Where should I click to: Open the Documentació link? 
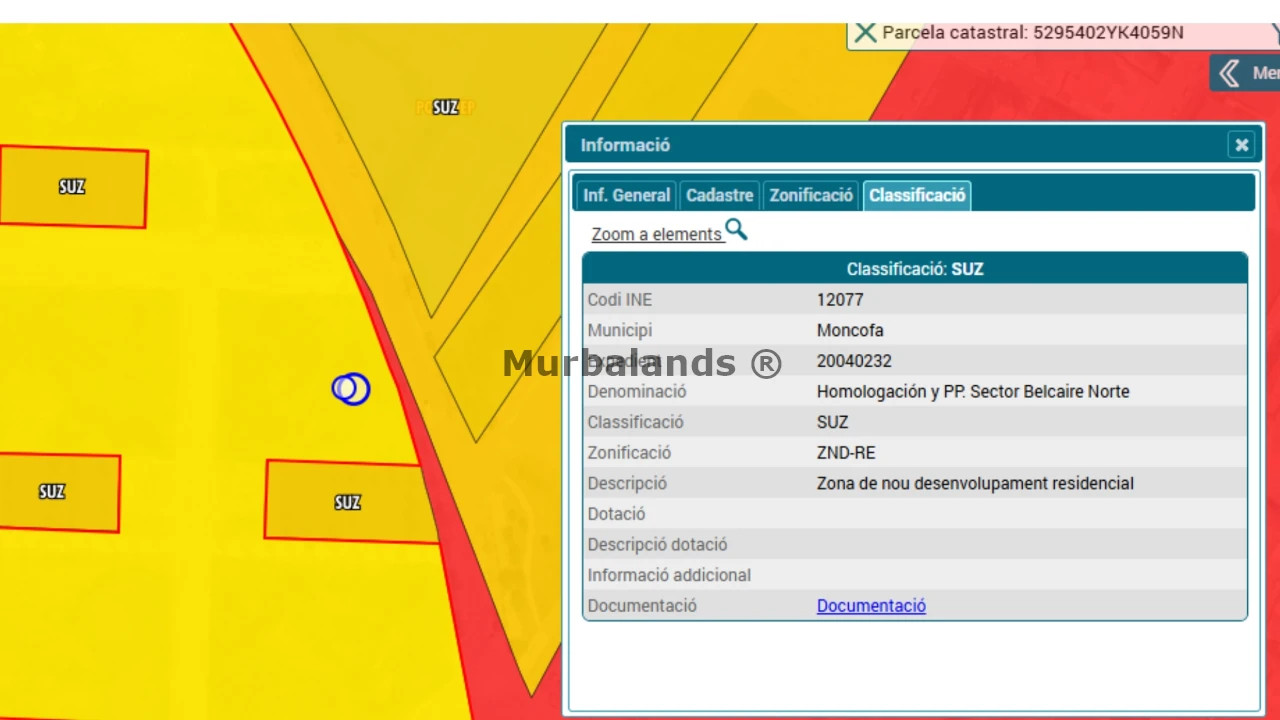coord(871,606)
